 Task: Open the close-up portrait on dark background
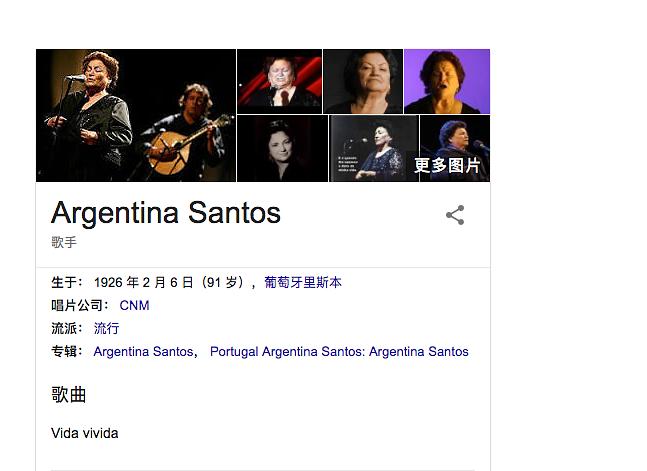[363, 81]
